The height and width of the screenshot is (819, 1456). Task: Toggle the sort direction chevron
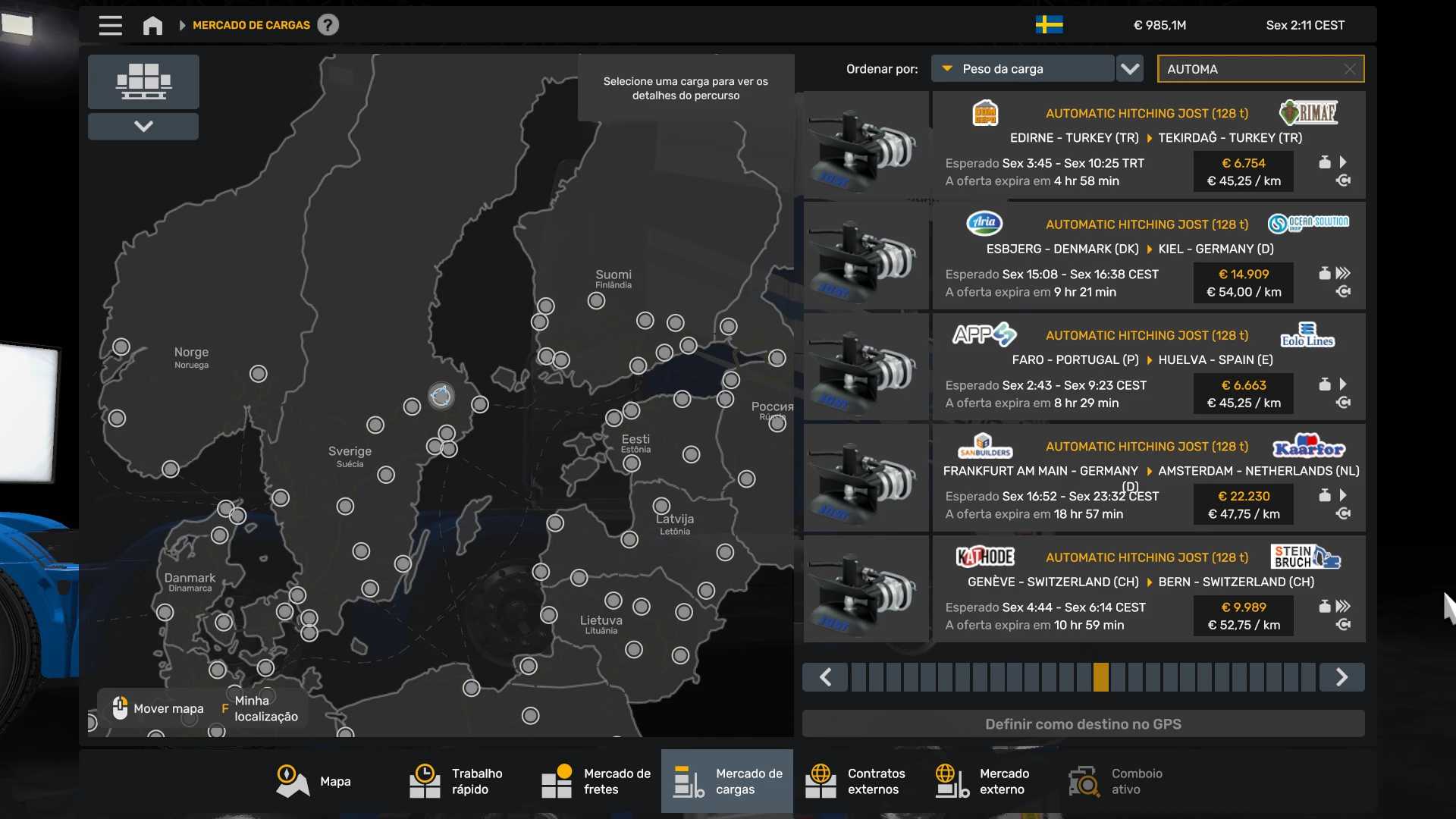click(1130, 69)
